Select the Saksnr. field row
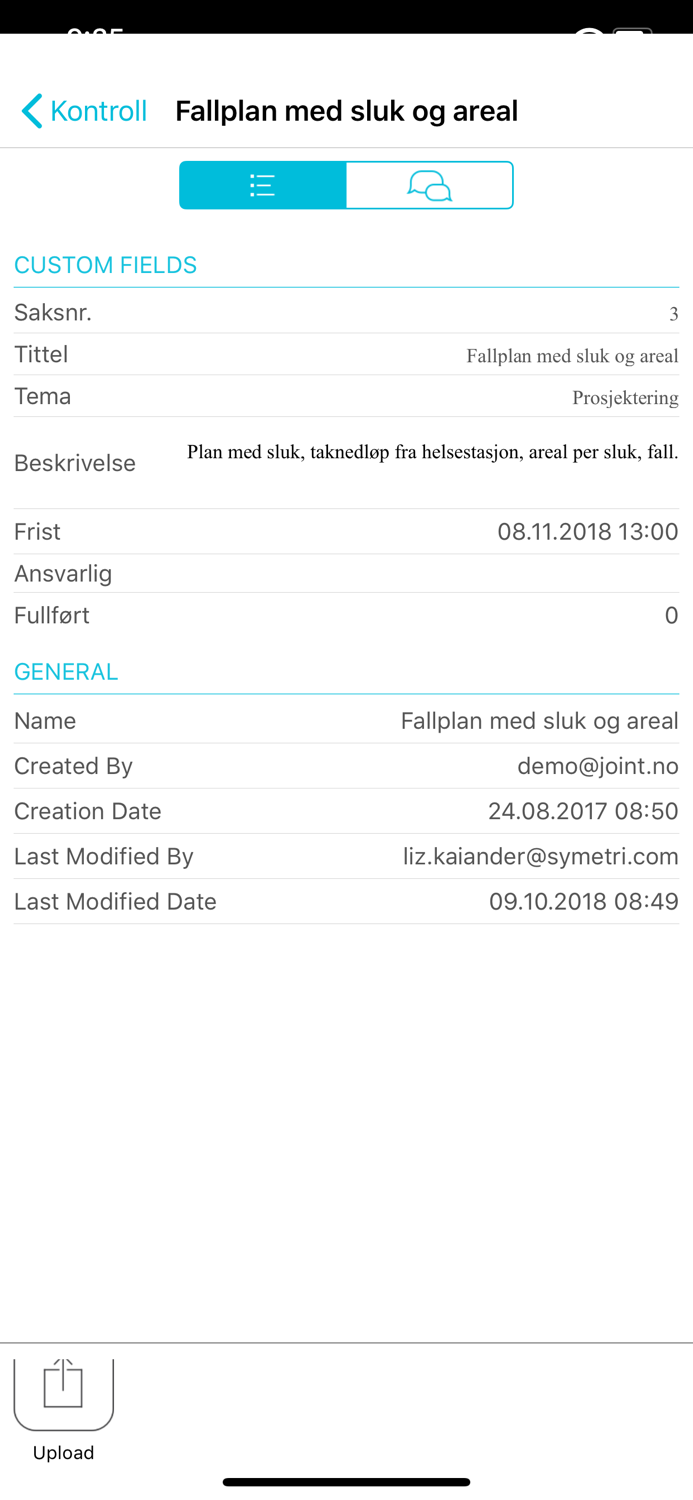Screen dimensions: 693x1500 click(x=346, y=312)
